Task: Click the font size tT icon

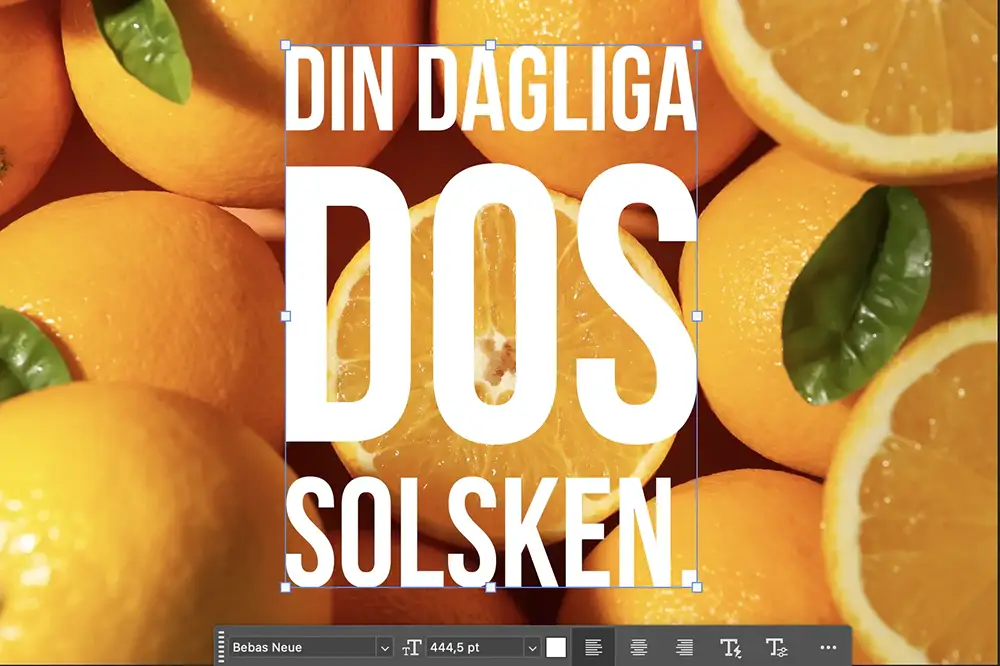Action: [x=412, y=648]
